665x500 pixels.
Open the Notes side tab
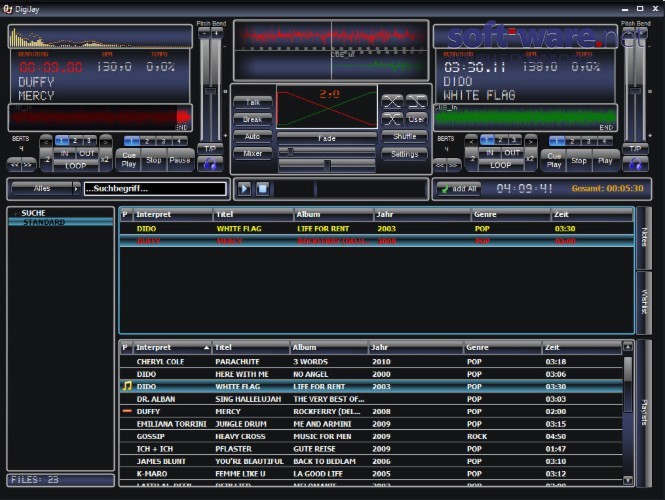[644, 237]
